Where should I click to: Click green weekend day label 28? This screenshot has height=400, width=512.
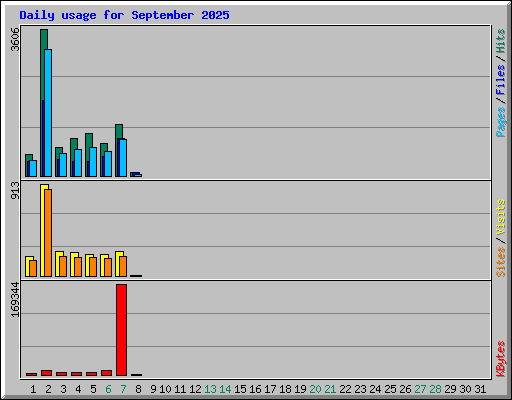coord(435,389)
